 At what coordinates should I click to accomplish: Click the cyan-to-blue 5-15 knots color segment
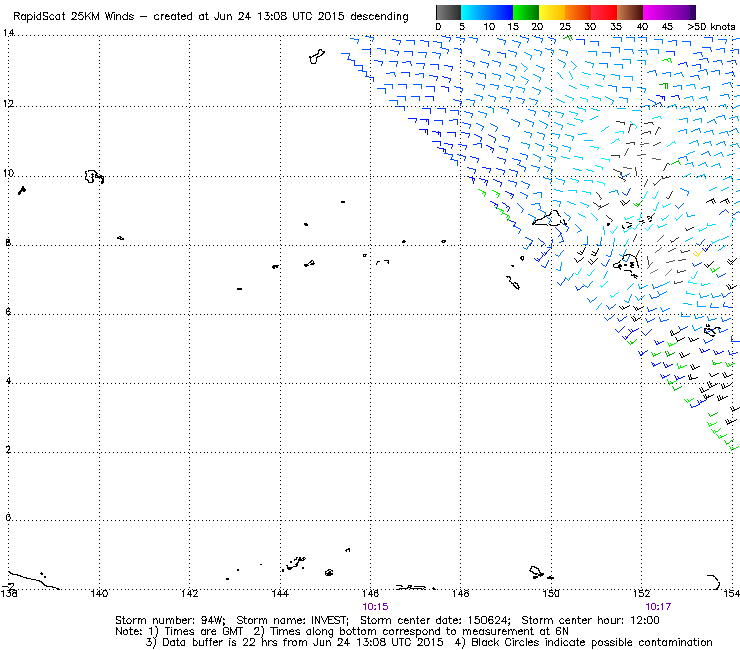pyautogui.click(x=487, y=12)
